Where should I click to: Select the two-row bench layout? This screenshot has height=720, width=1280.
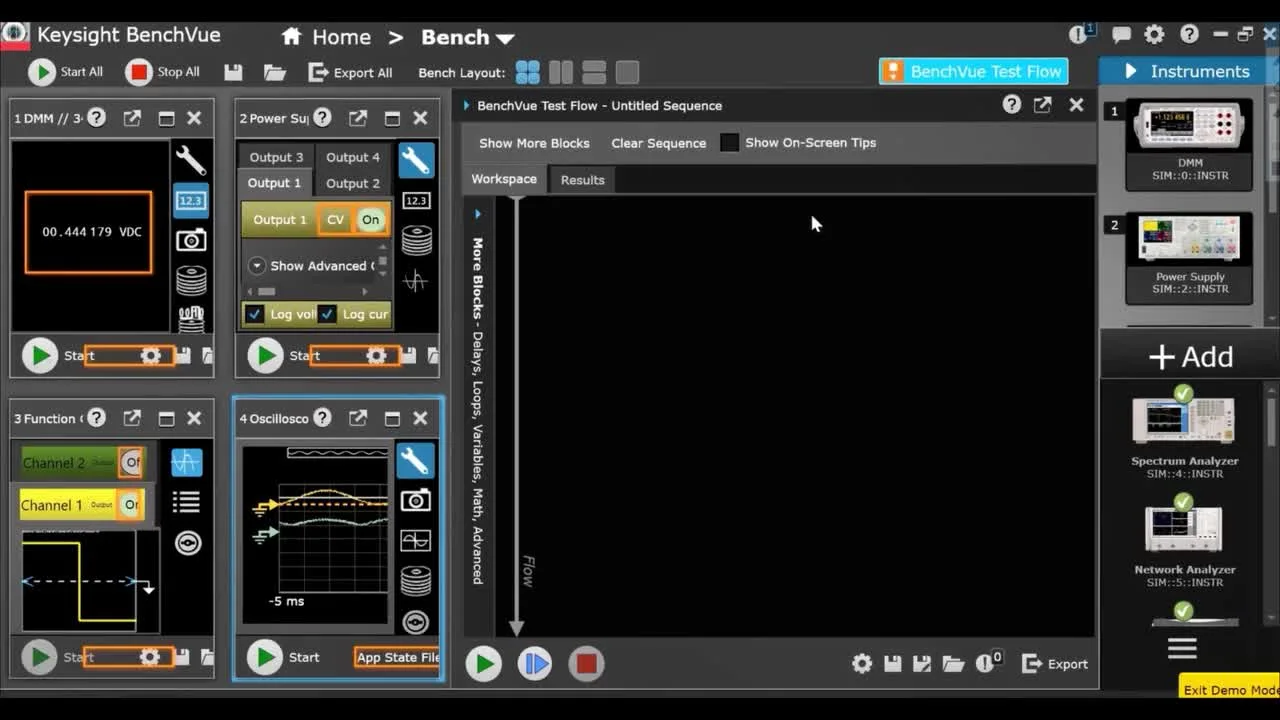click(x=594, y=72)
